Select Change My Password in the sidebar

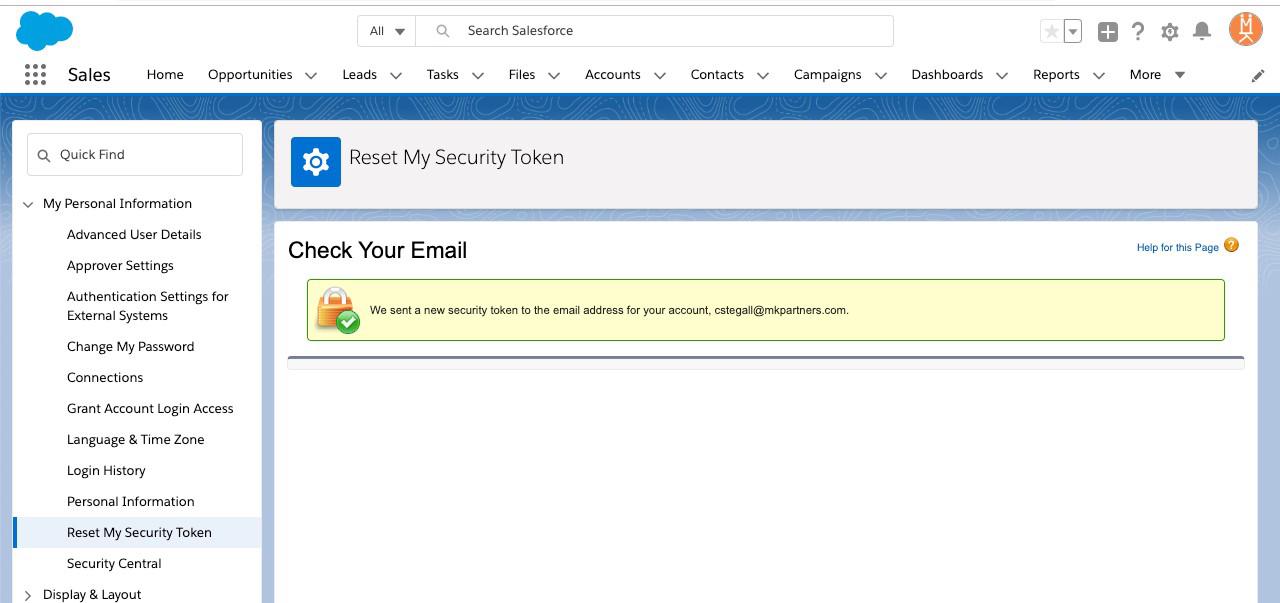130,346
